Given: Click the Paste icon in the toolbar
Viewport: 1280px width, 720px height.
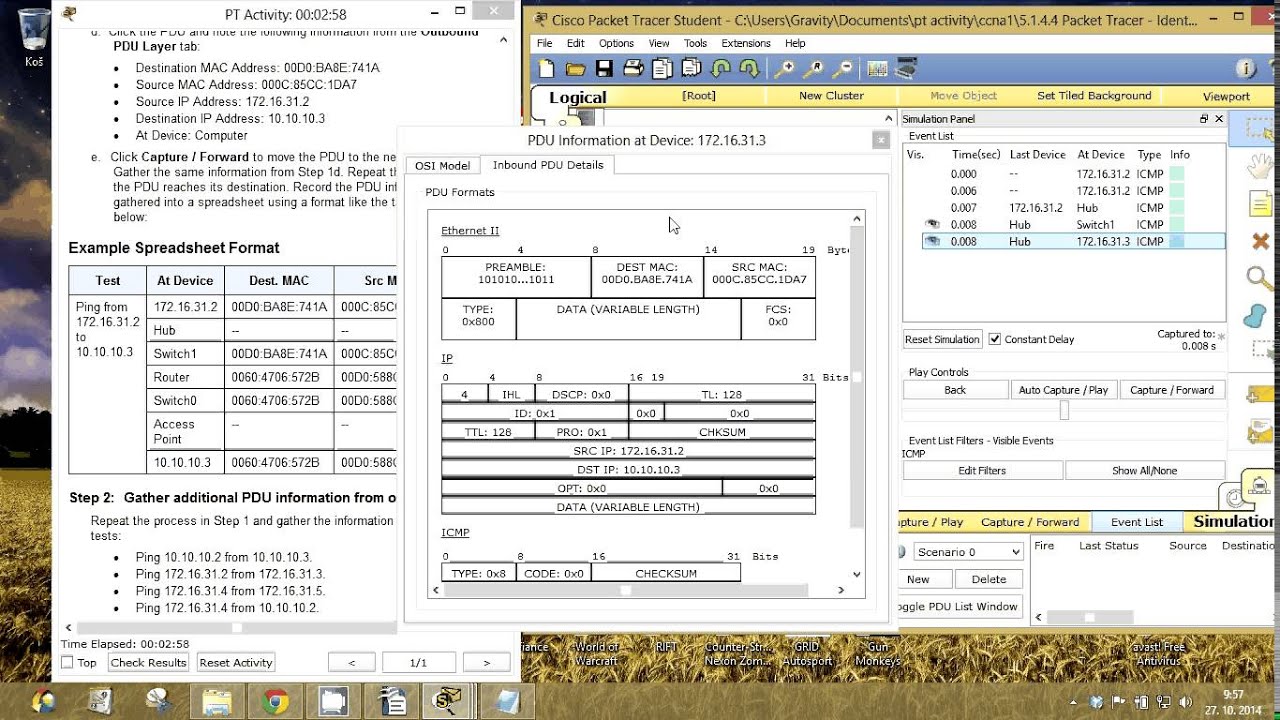Looking at the screenshot, I should [691, 69].
